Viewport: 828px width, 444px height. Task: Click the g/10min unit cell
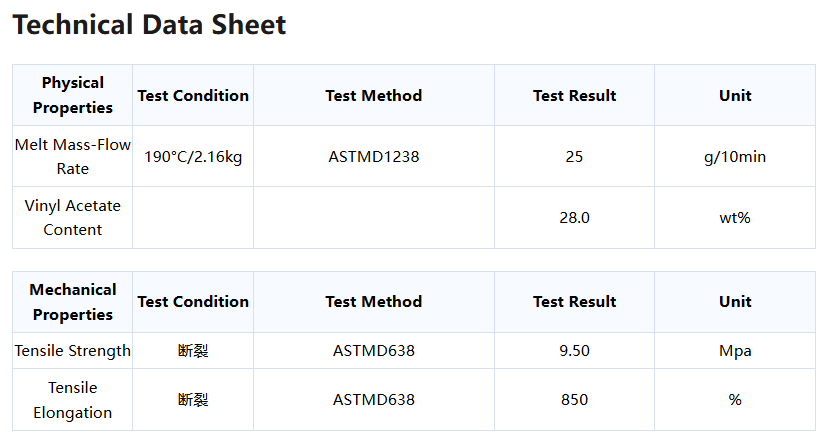(x=735, y=157)
